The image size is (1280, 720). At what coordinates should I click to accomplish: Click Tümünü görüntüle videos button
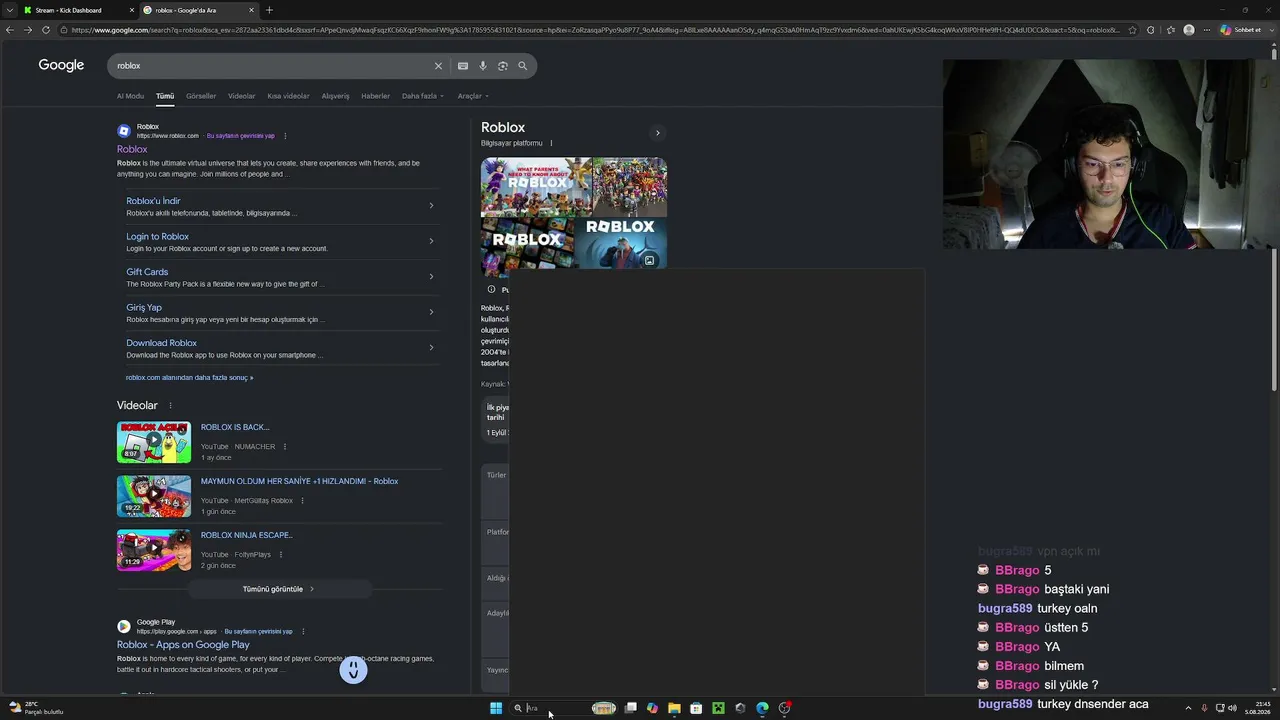pyautogui.click(x=279, y=589)
